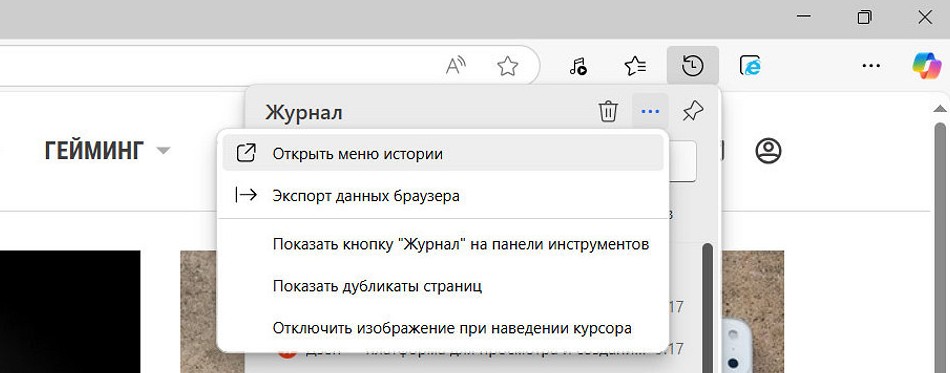The image size is (950, 373).
Task: Click the Internet Explorer mode icon
Action: (750, 65)
